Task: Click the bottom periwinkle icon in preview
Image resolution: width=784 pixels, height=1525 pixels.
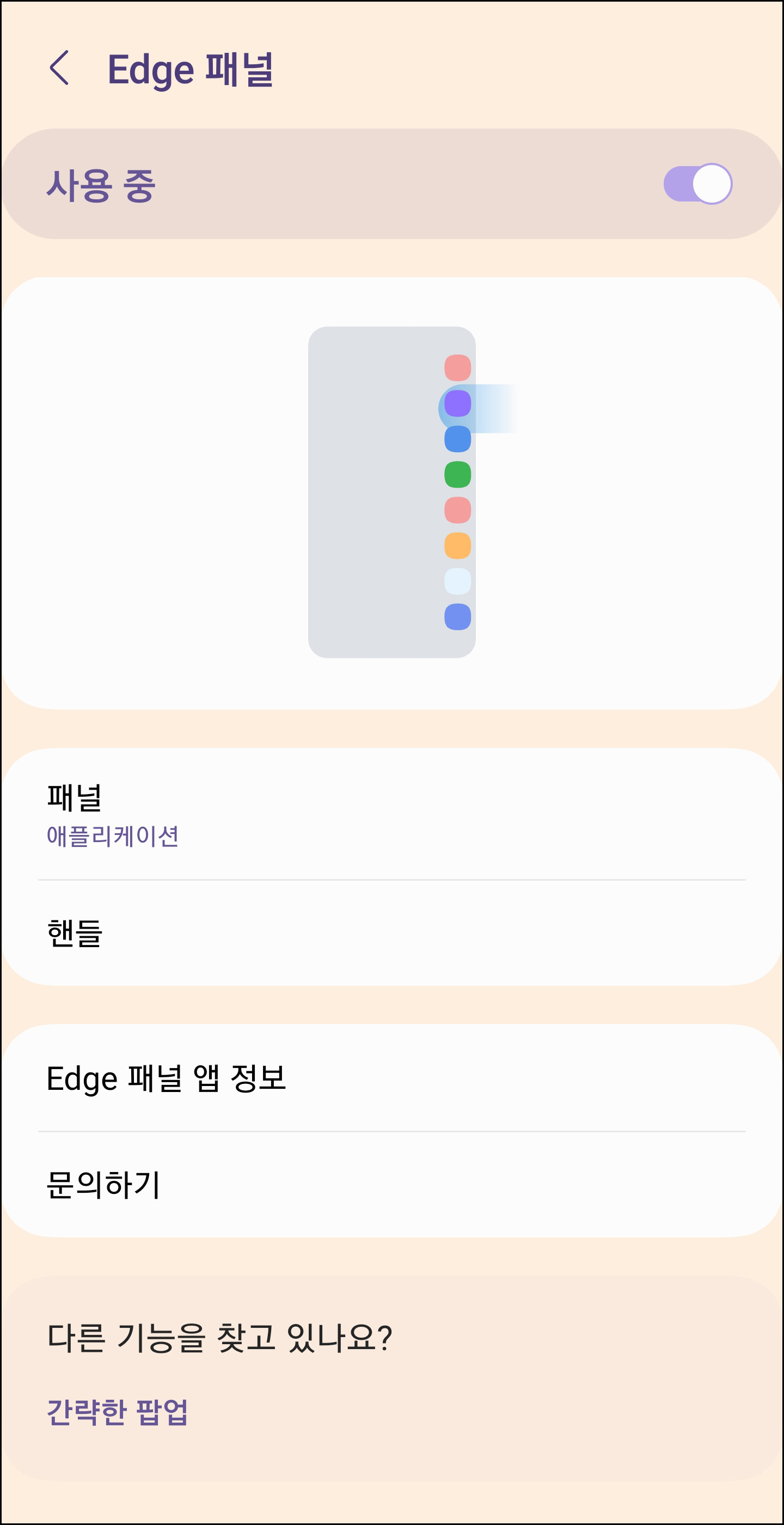Action: click(457, 617)
